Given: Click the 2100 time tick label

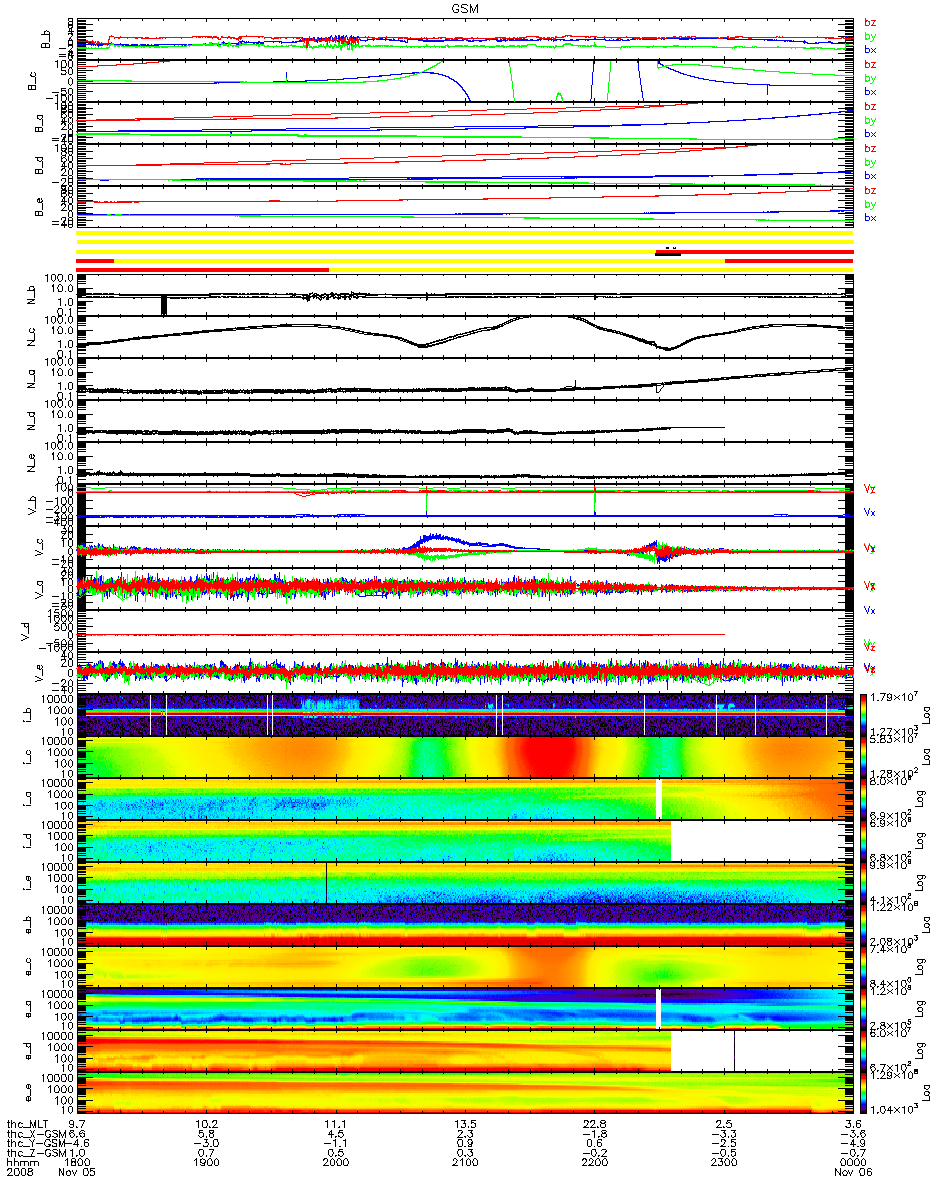Looking at the screenshot, I should pyautogui.click(x=465, y=1161).
